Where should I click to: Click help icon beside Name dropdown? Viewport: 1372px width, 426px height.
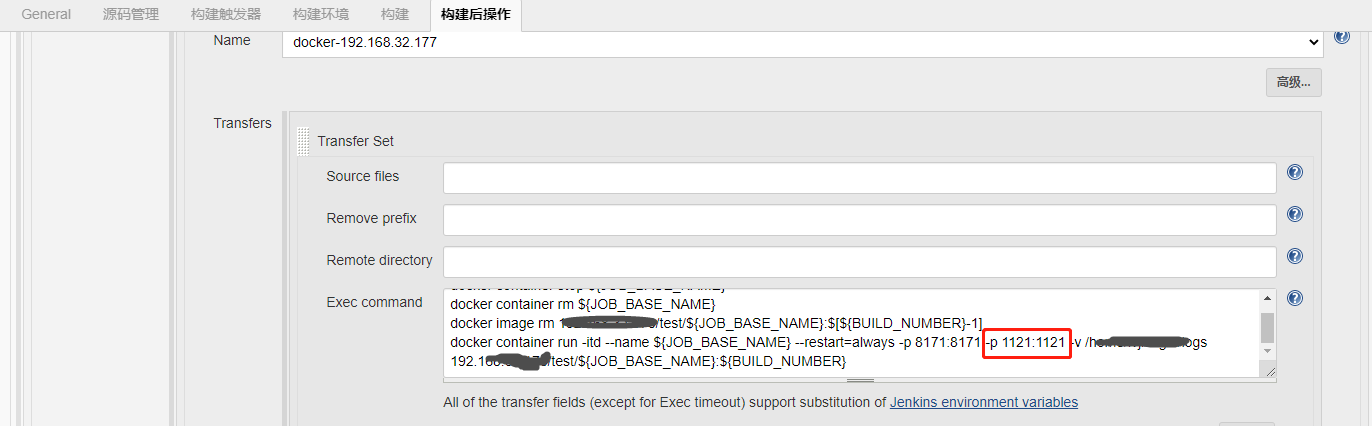pyautogui.click(x=1342, y=36)
